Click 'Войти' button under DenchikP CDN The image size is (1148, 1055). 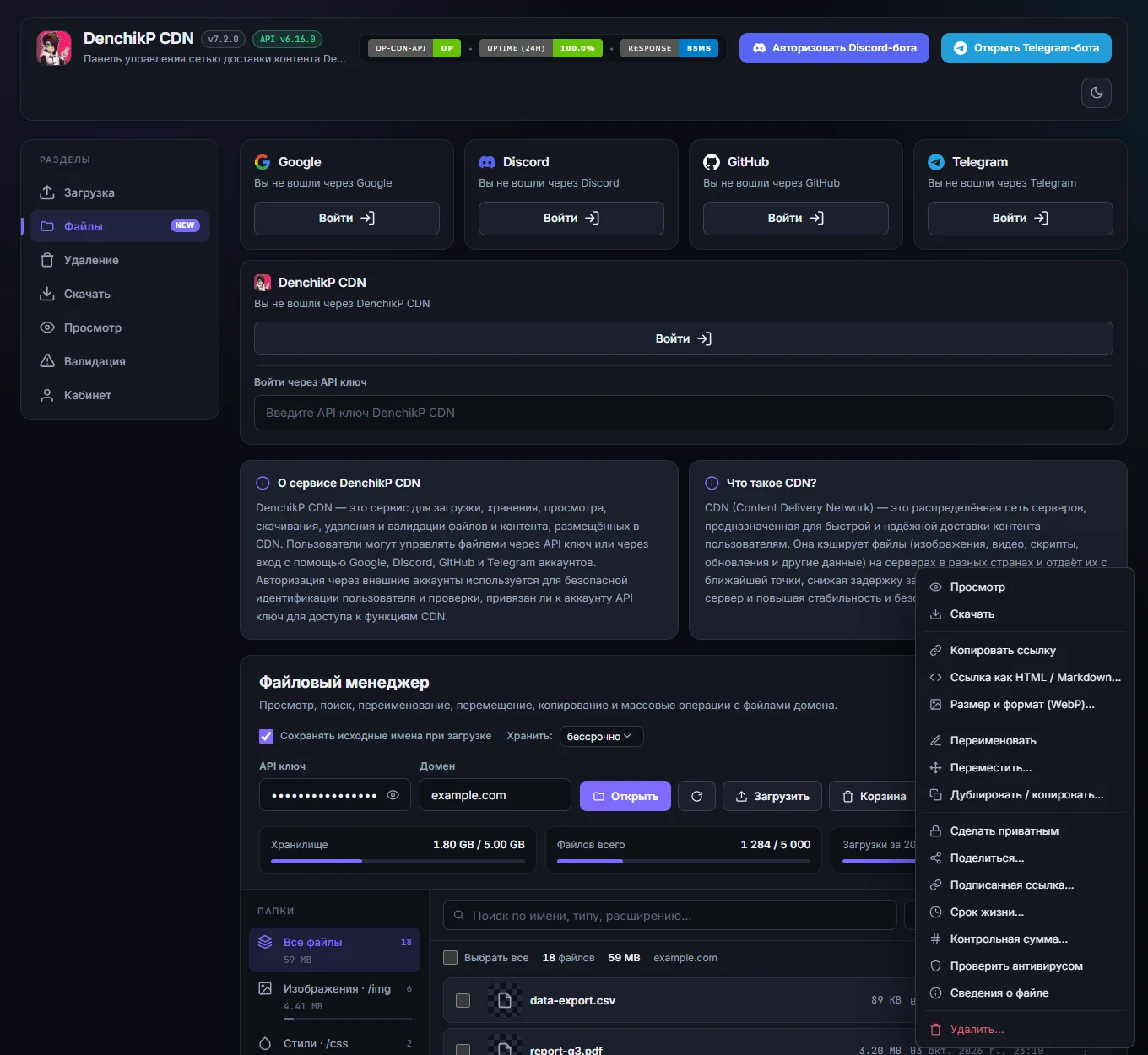click(684, 338)
